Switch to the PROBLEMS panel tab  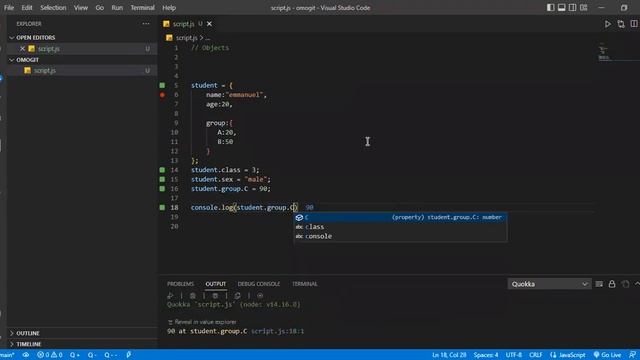pos(180,284)
